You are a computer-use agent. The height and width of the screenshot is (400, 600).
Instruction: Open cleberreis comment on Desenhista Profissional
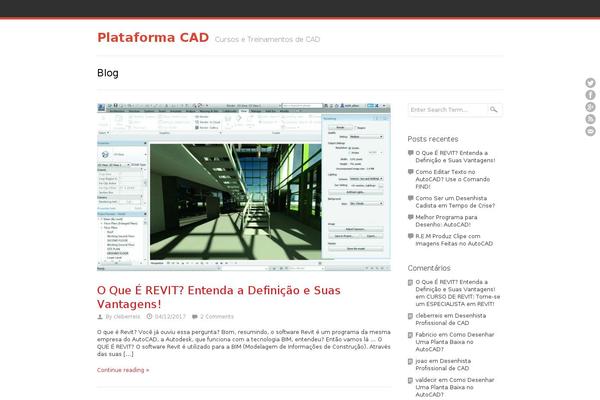[450, 319]
